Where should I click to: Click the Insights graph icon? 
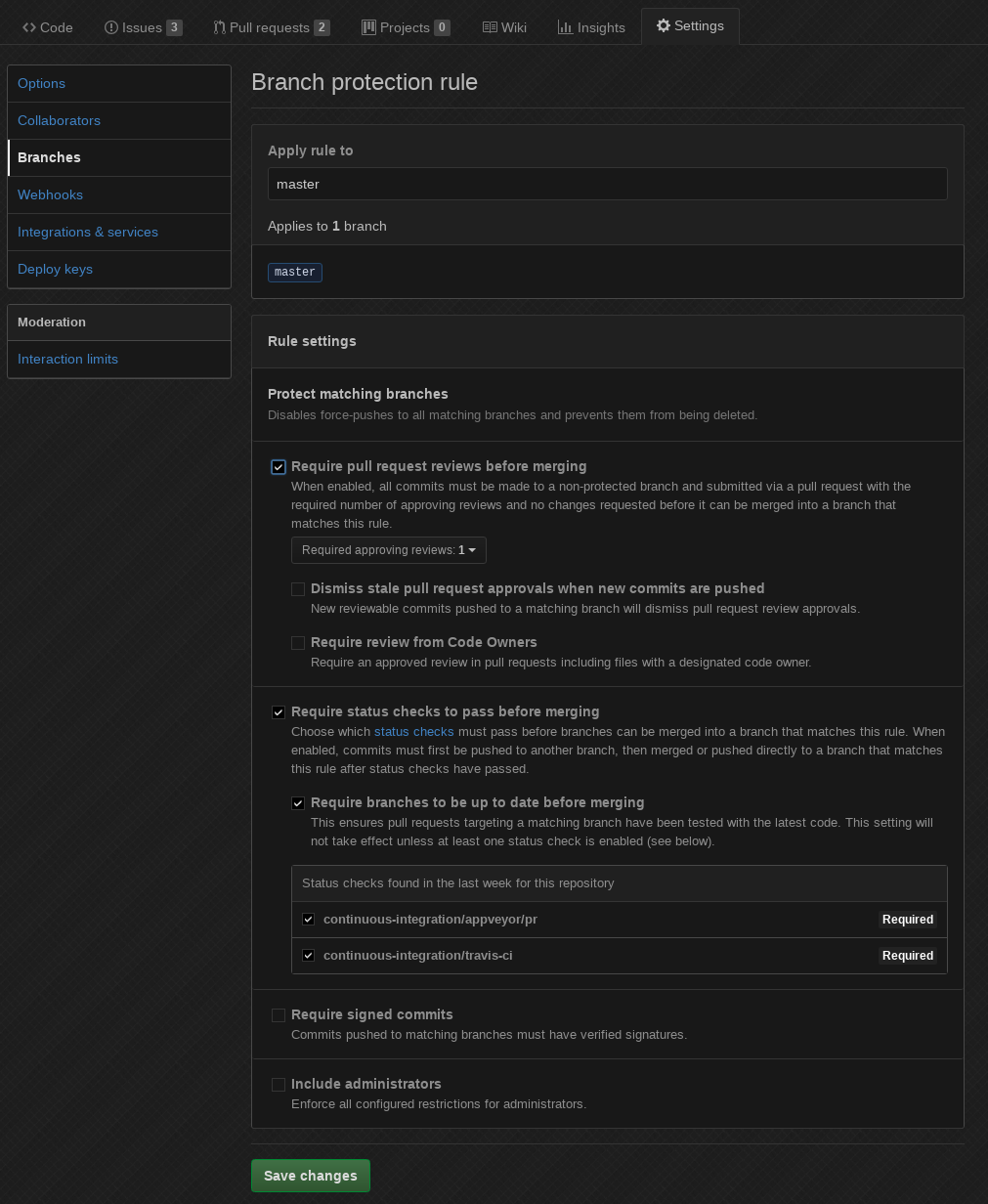[x=565, y=27]
